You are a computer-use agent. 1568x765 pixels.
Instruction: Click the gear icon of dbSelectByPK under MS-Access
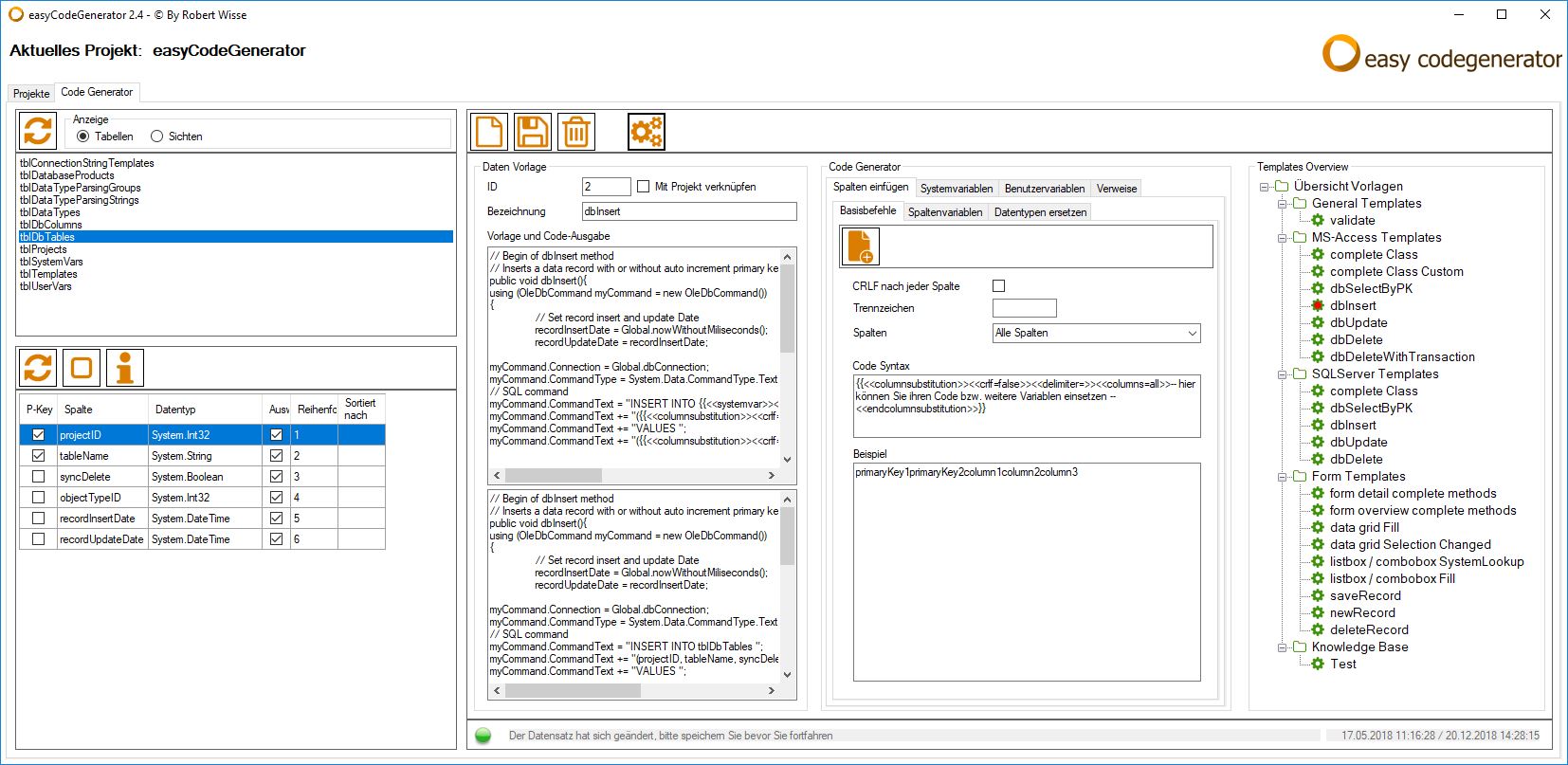point(1318,288)
